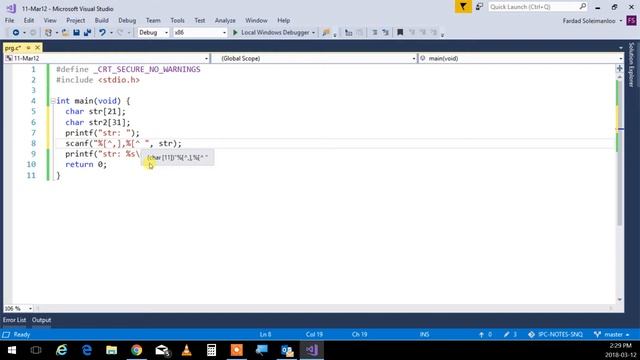640x360 pixels.
Task: Pin the prg.c tab with the pin icon
Action: tap(28, 48)
